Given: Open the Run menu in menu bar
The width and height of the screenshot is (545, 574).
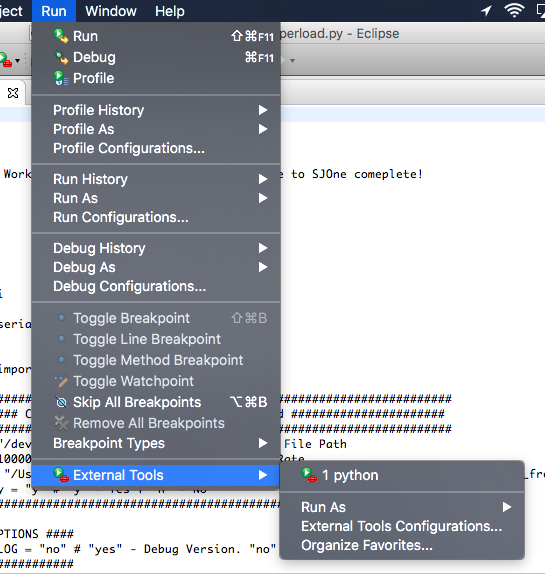Looking at the screenshot, I should tap(54, 11).
